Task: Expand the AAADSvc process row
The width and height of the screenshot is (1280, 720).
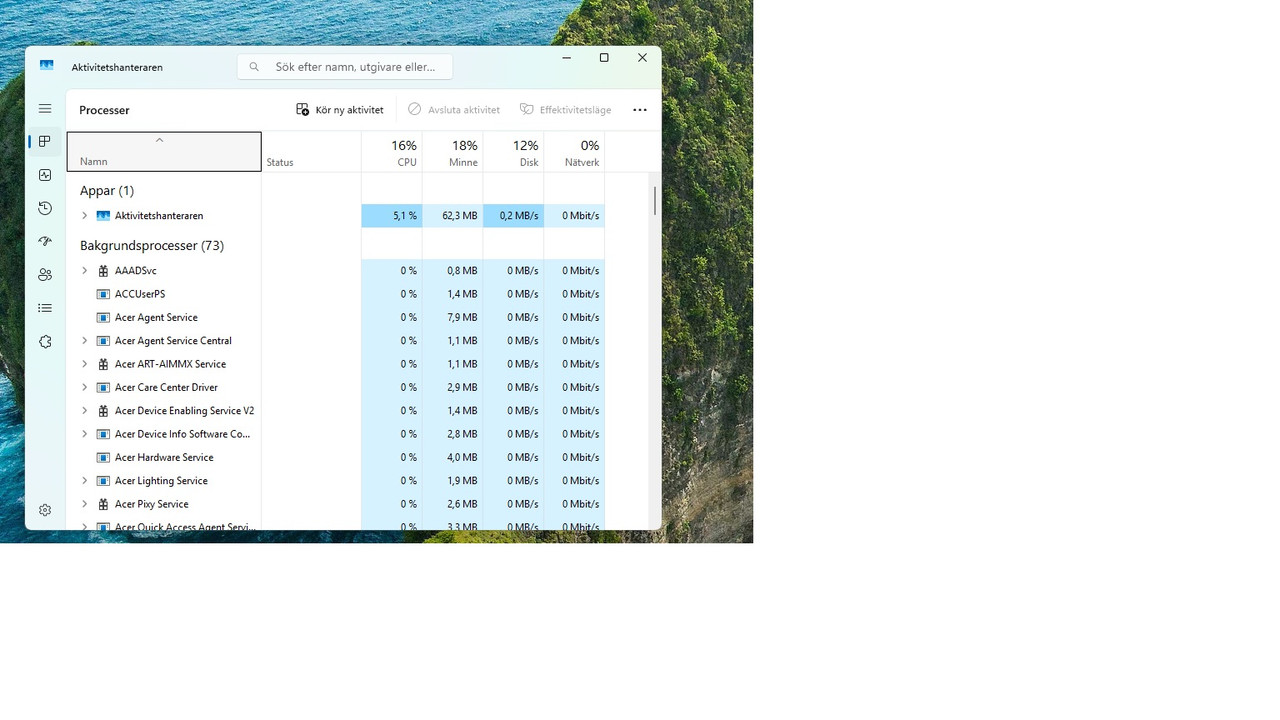Action: pos(84,271)
